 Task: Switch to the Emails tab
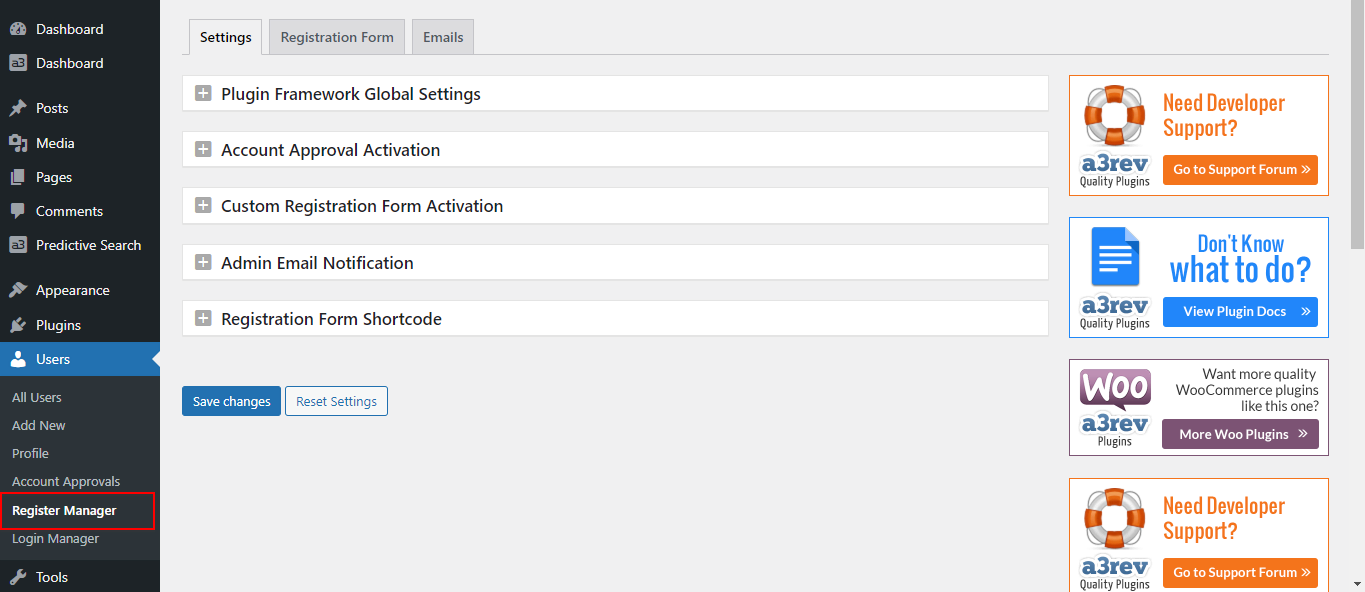443,37
